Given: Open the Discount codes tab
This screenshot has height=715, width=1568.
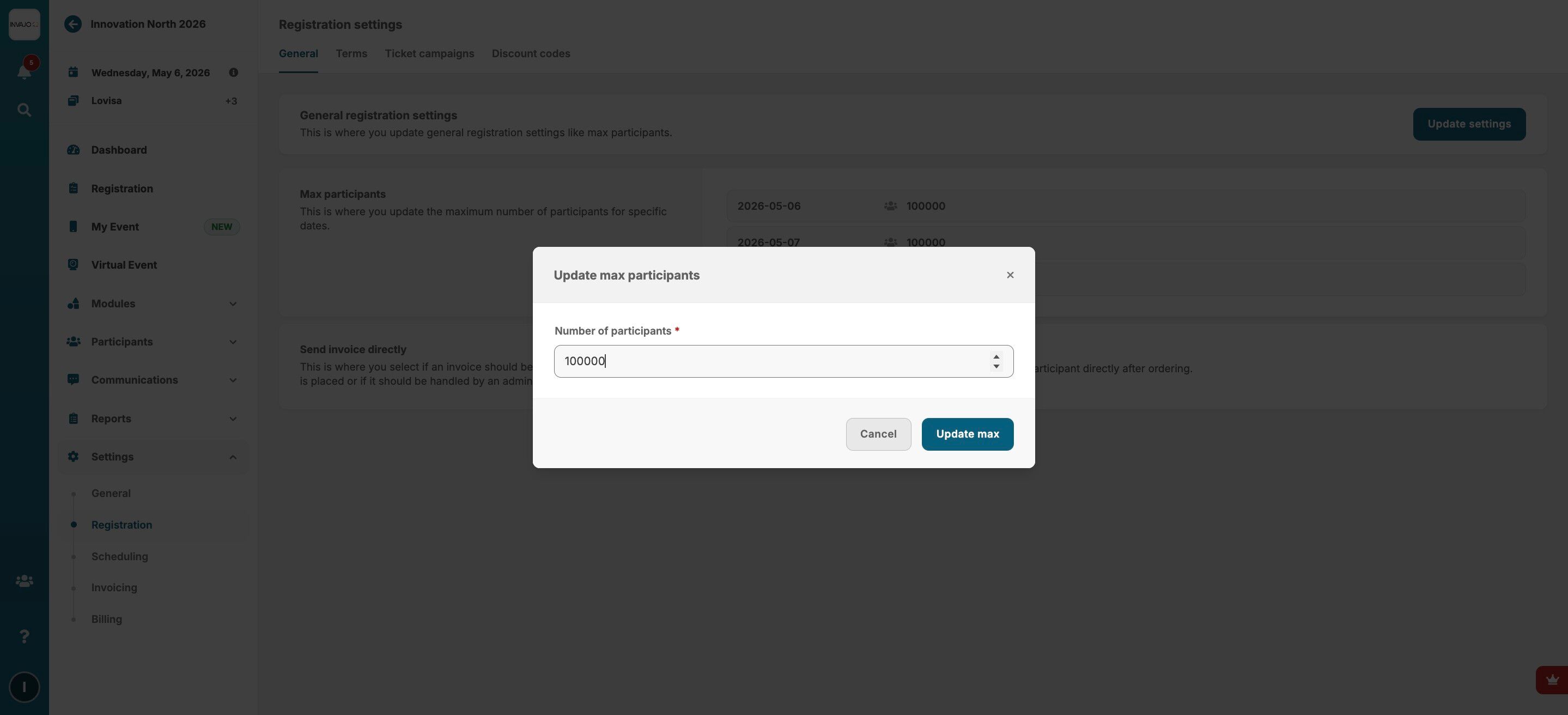Looking at the screenshot, I should point(531,53).
